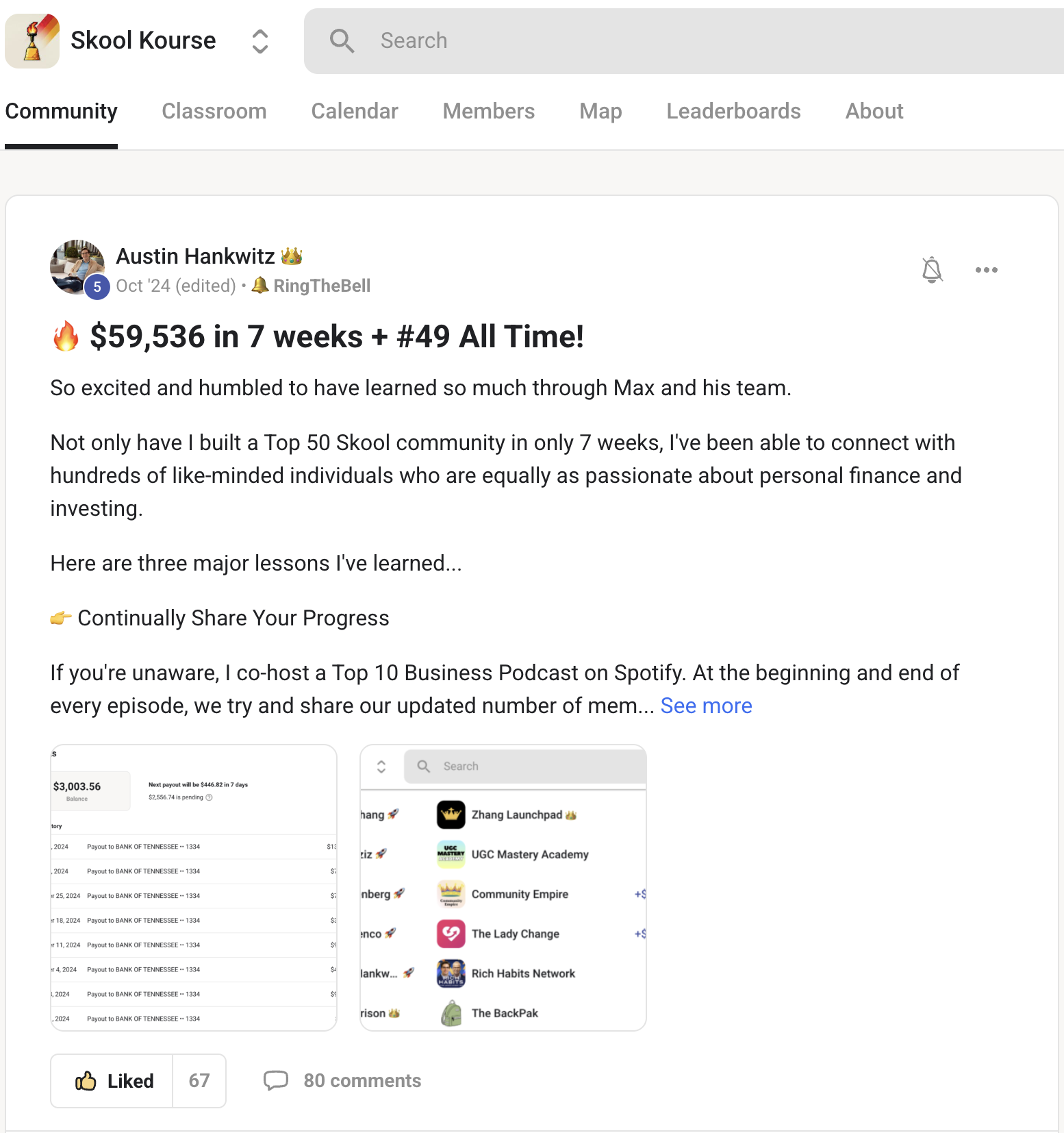Image resolution: width=1064 pixels, height=1133 pixels.
Task: Go to the Members tab
Action: coord(489,111)
